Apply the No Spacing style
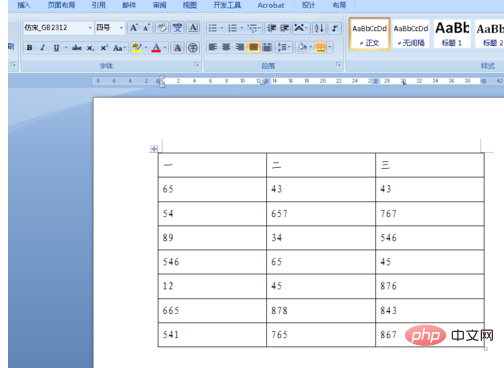Image resolution: width=504 pixels, height=368 pixels. click(411, 34)
